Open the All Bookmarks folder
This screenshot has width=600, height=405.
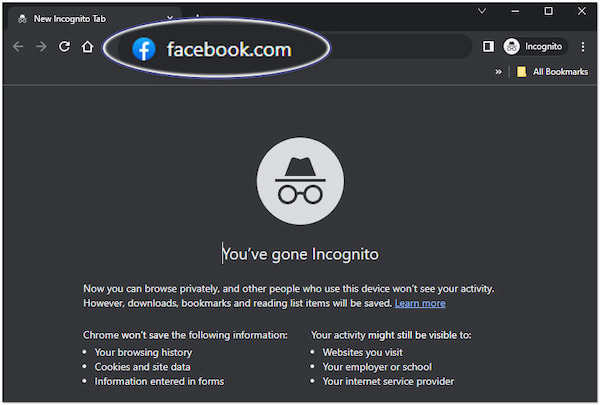(551, 72)
